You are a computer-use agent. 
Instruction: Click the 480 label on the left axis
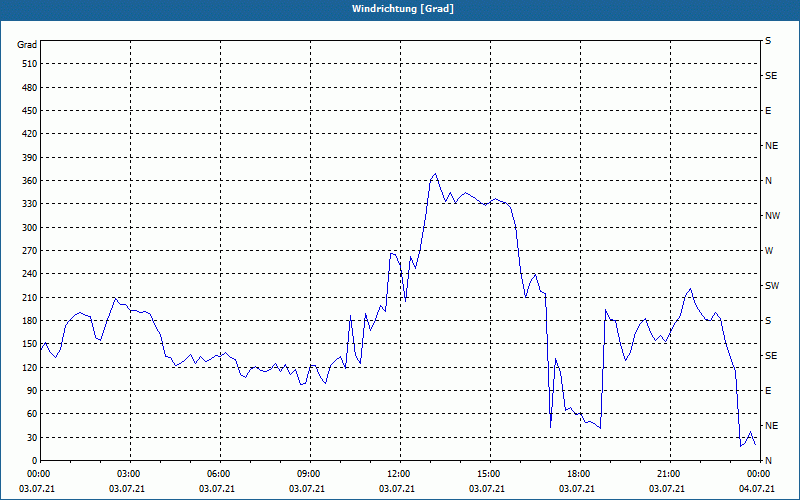pyautogui.click(x=30, y=87)
